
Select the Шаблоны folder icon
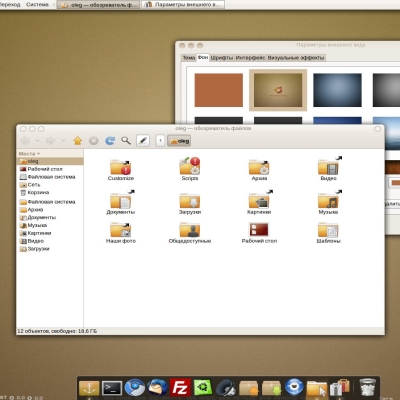point(328,229)
